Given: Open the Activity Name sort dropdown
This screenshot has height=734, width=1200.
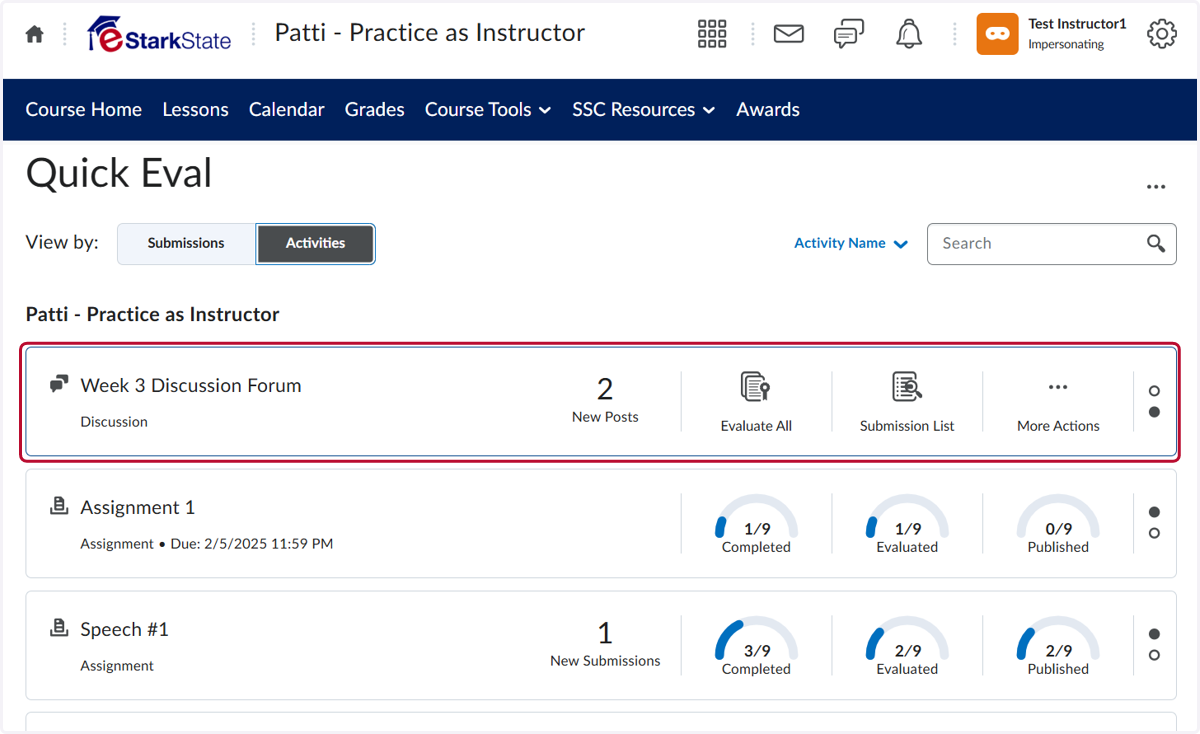Looking at the screenshot, I should pyautogui.click(x=851, y=243).
